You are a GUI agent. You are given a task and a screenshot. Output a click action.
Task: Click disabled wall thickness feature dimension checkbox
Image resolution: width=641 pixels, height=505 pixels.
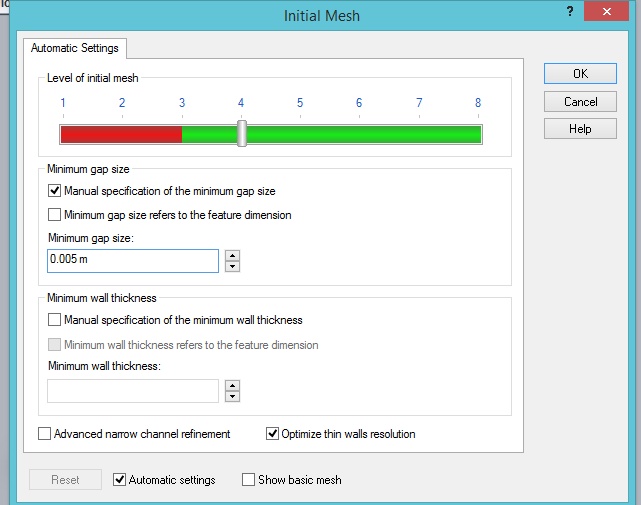click(54, 344)
